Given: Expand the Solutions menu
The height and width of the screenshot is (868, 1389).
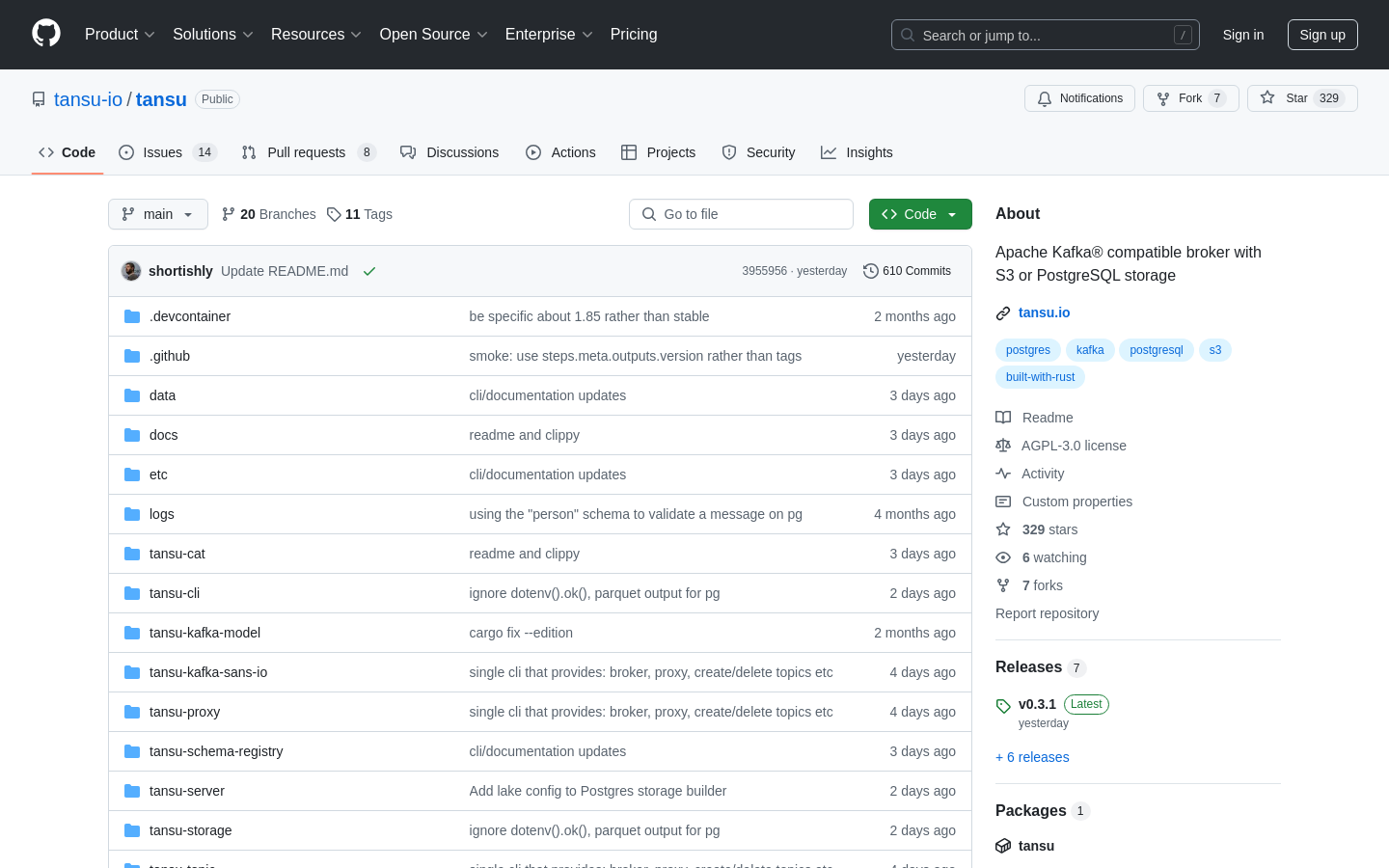Looking at the screenshot, I should 212,35.
